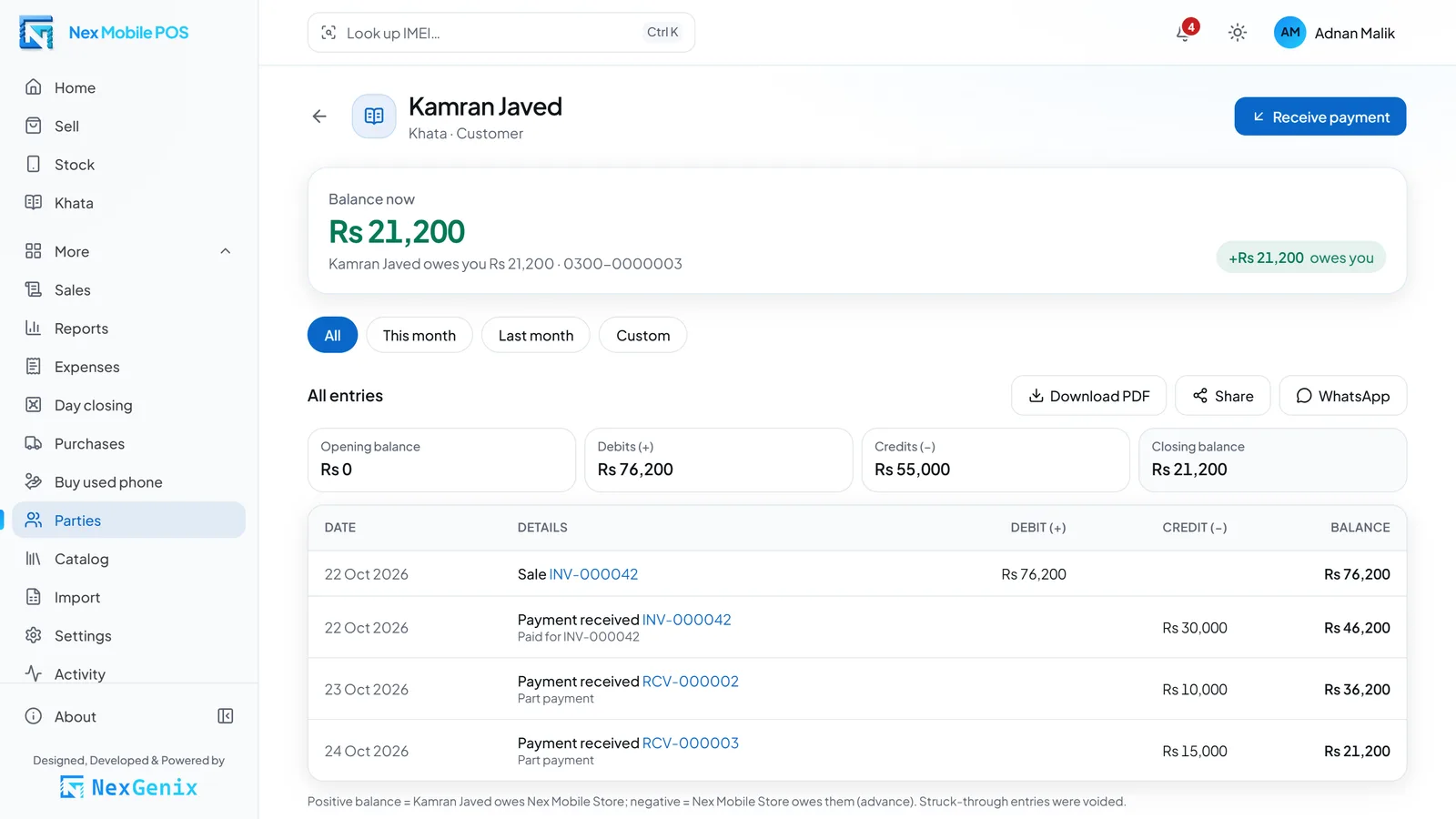1456x819 pixels.
Task: Open notifications bell with 4 alerts
Action: 1184,32
